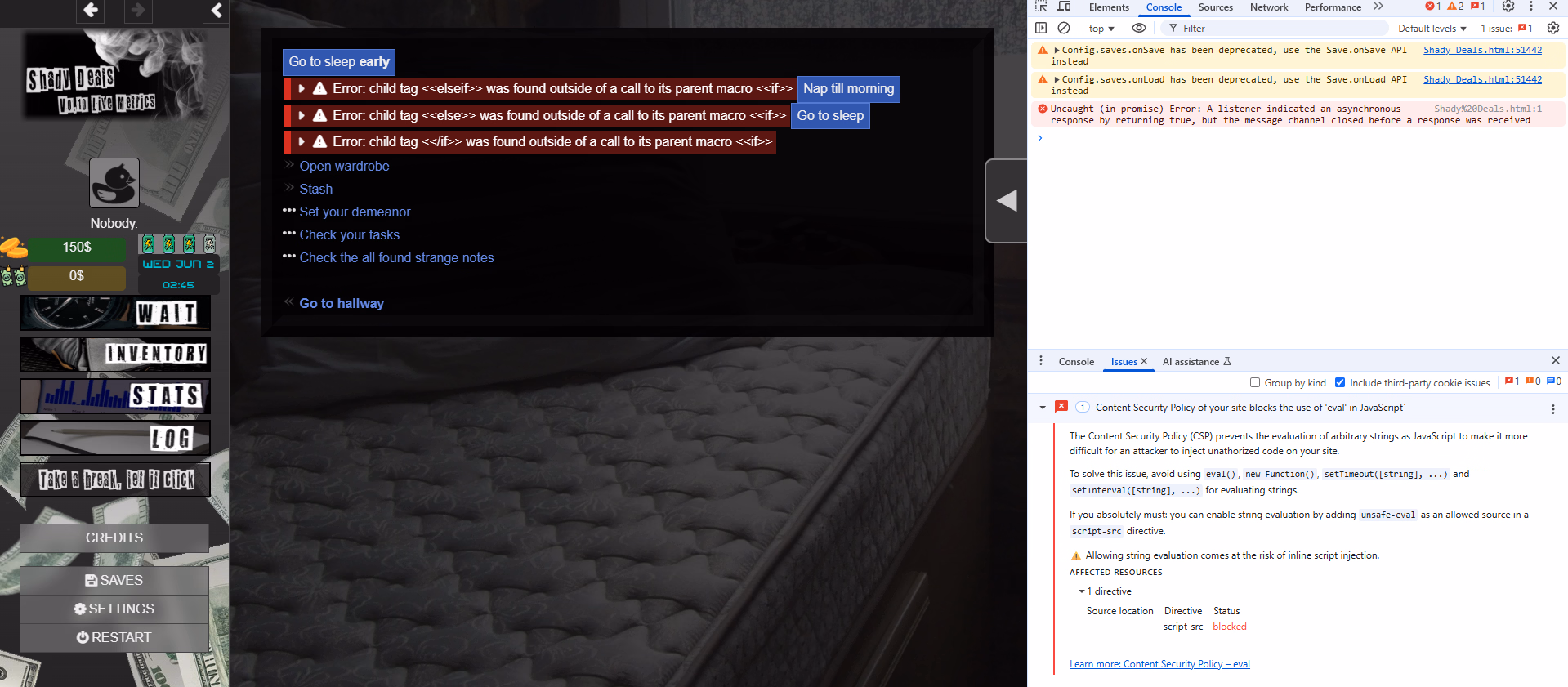
Task: Switch to the Sources tab
Action: coord(1215,7)
